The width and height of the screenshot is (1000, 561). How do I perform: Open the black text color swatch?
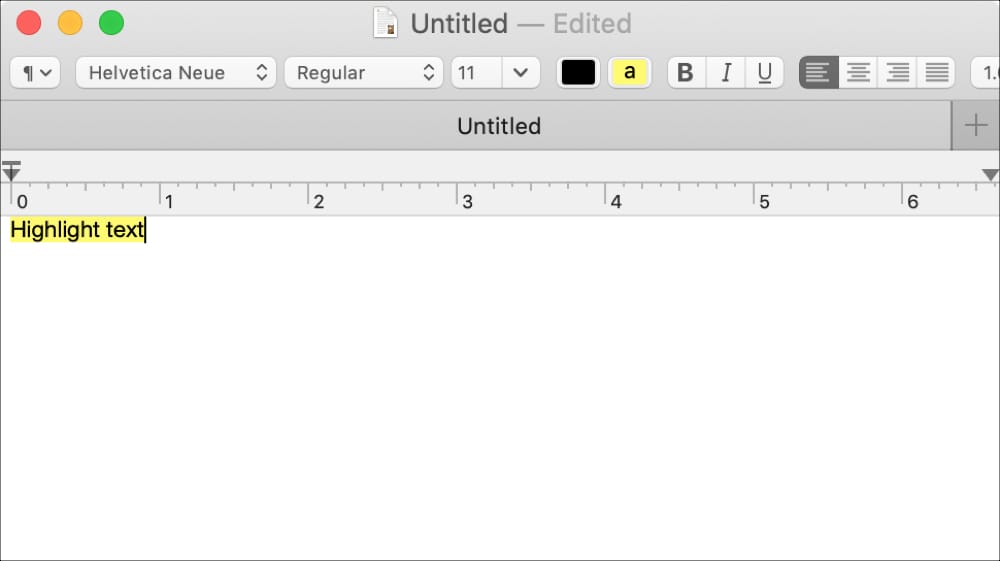tap(578, 73)
